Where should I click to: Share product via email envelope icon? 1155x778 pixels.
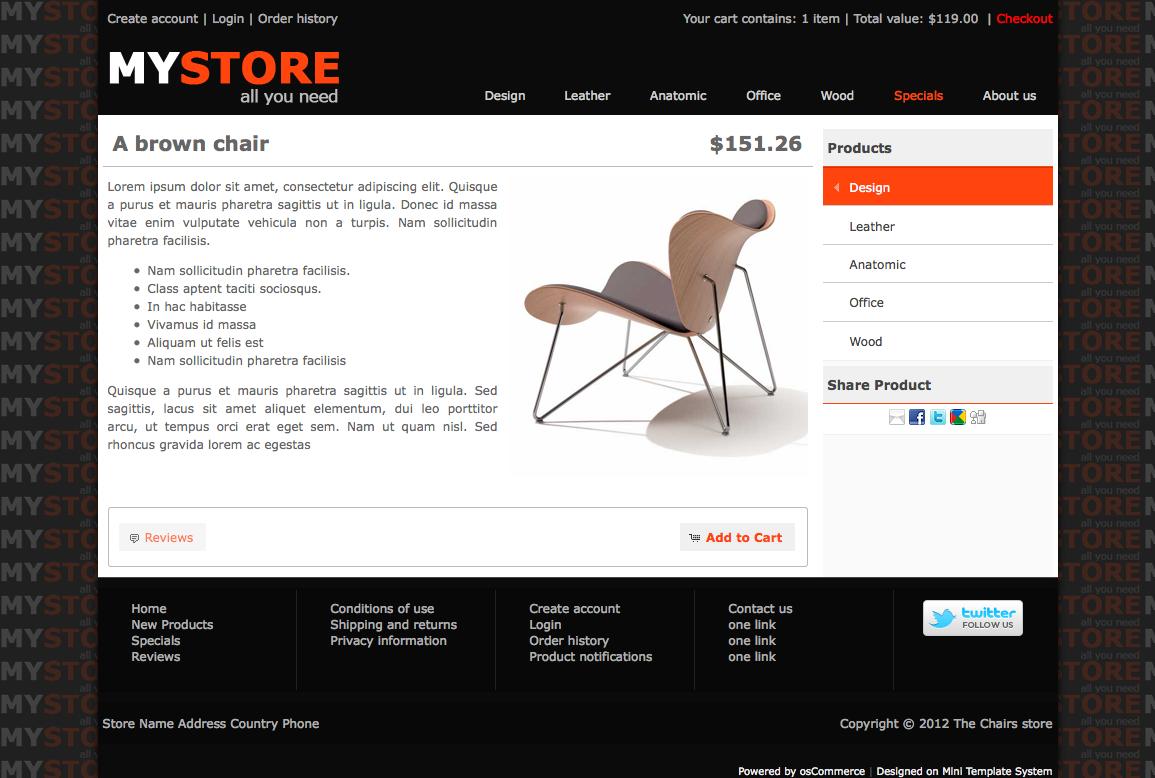896,418
